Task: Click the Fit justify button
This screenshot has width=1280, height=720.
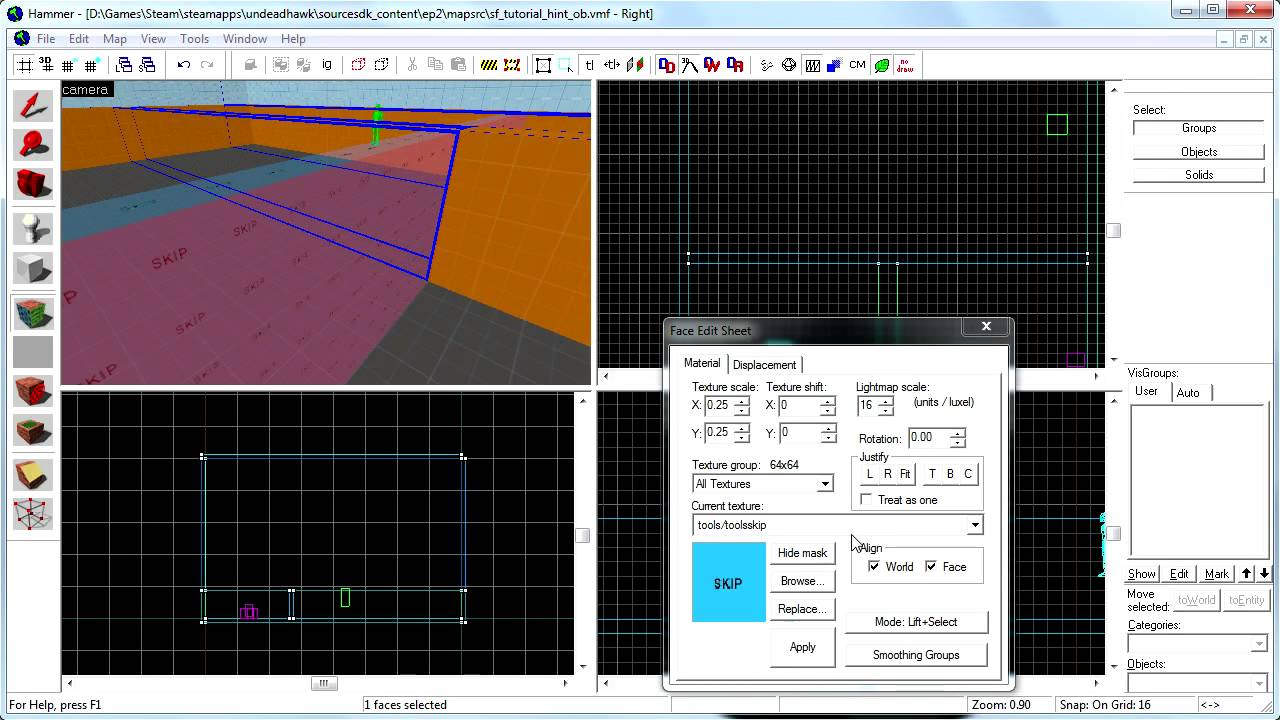Action: click(905, 474)
